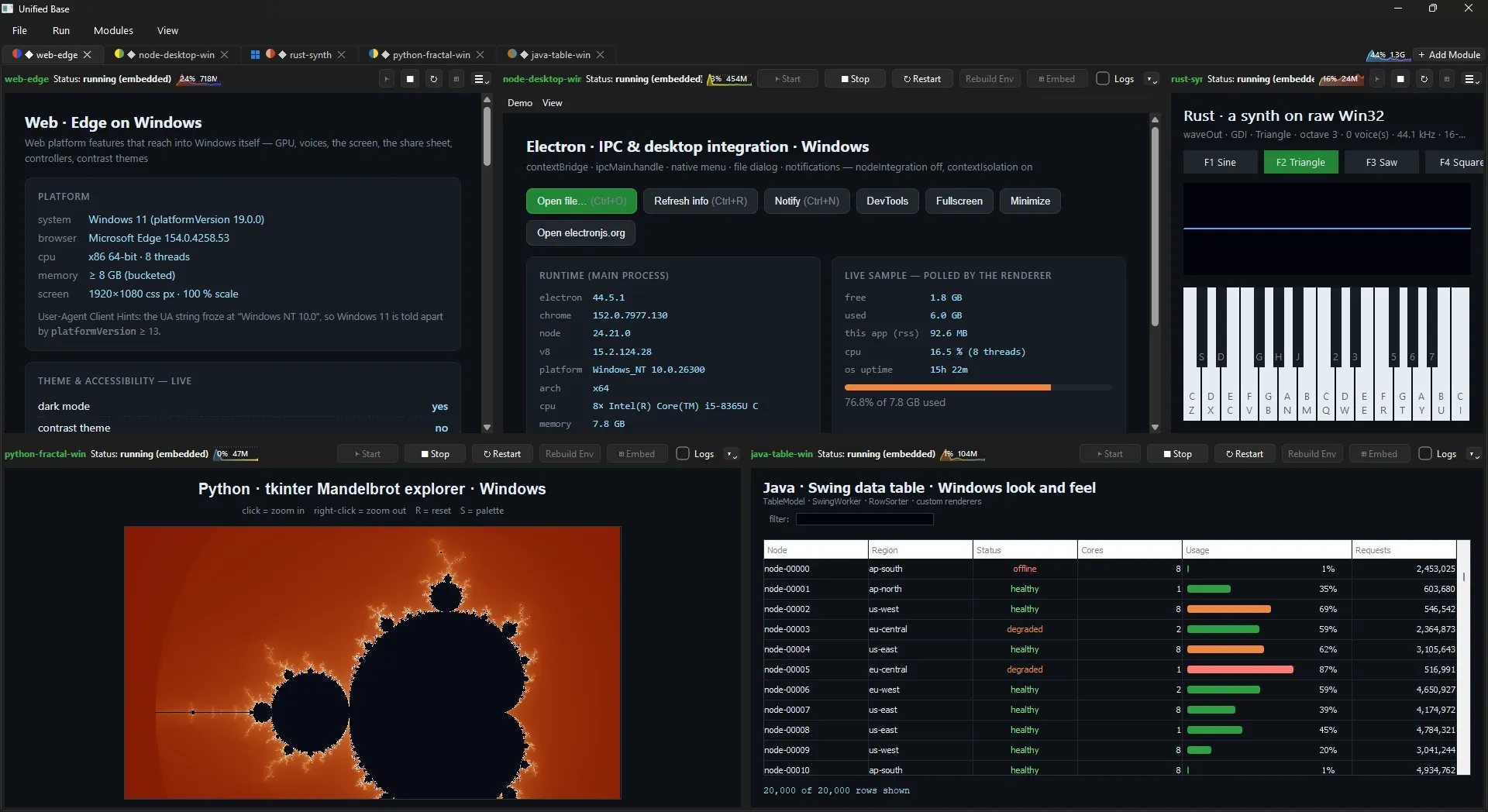
Task: Close the python-fractal-win tab
Action: point(480,55)
